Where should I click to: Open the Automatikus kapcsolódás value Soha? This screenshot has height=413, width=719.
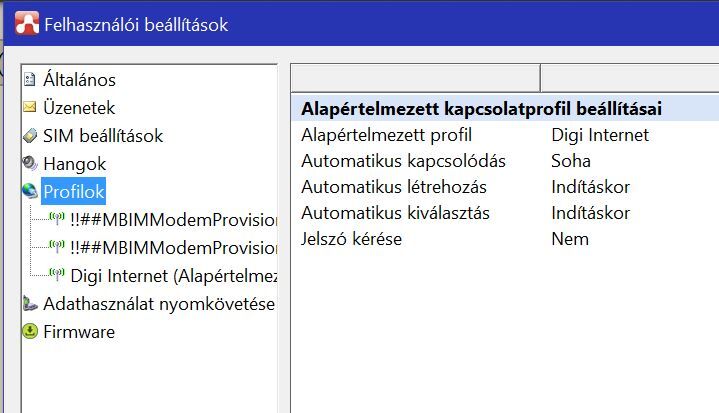click(x=571, y=161)
